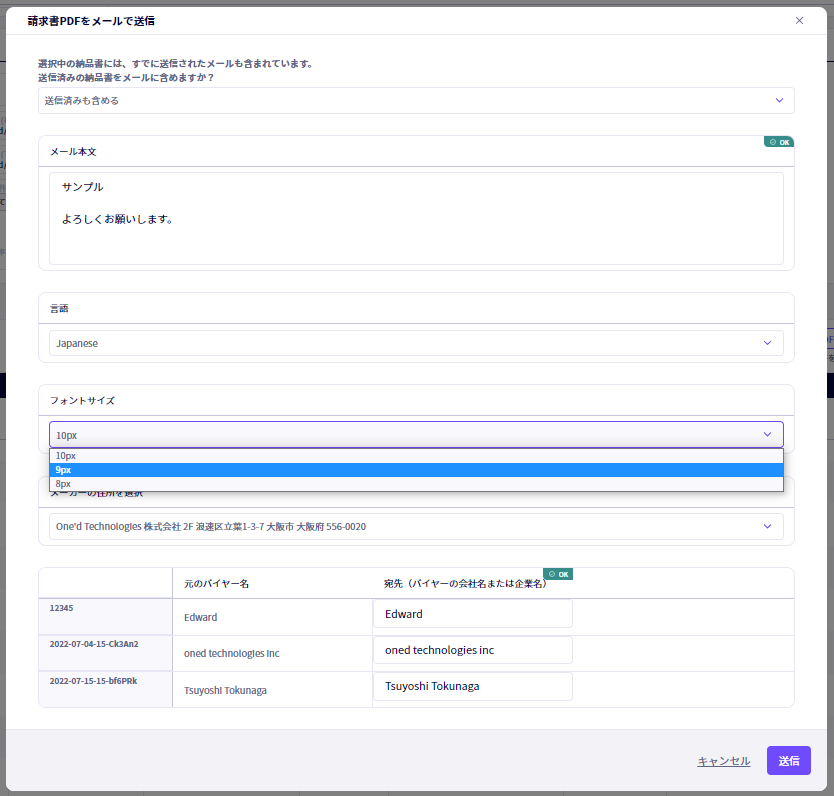
Task: Click the 元のバイヤー名 column header
Action: tap(216, 583)
